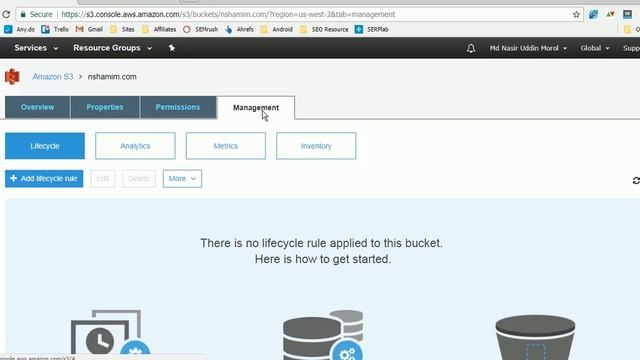Viewport: 640px width, 360px height.
Task: Click the Amazon S3 logo icon
Action: (x=12, y=77)
